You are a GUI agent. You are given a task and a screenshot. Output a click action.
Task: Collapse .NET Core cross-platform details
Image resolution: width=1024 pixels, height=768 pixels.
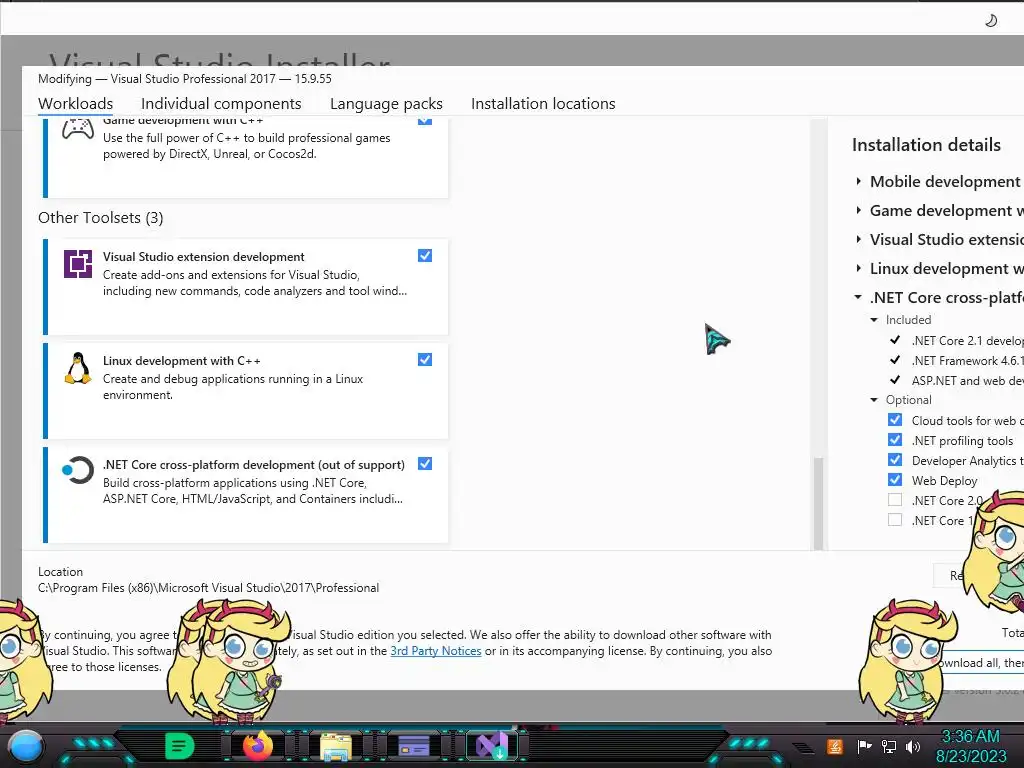coord(858,297)
